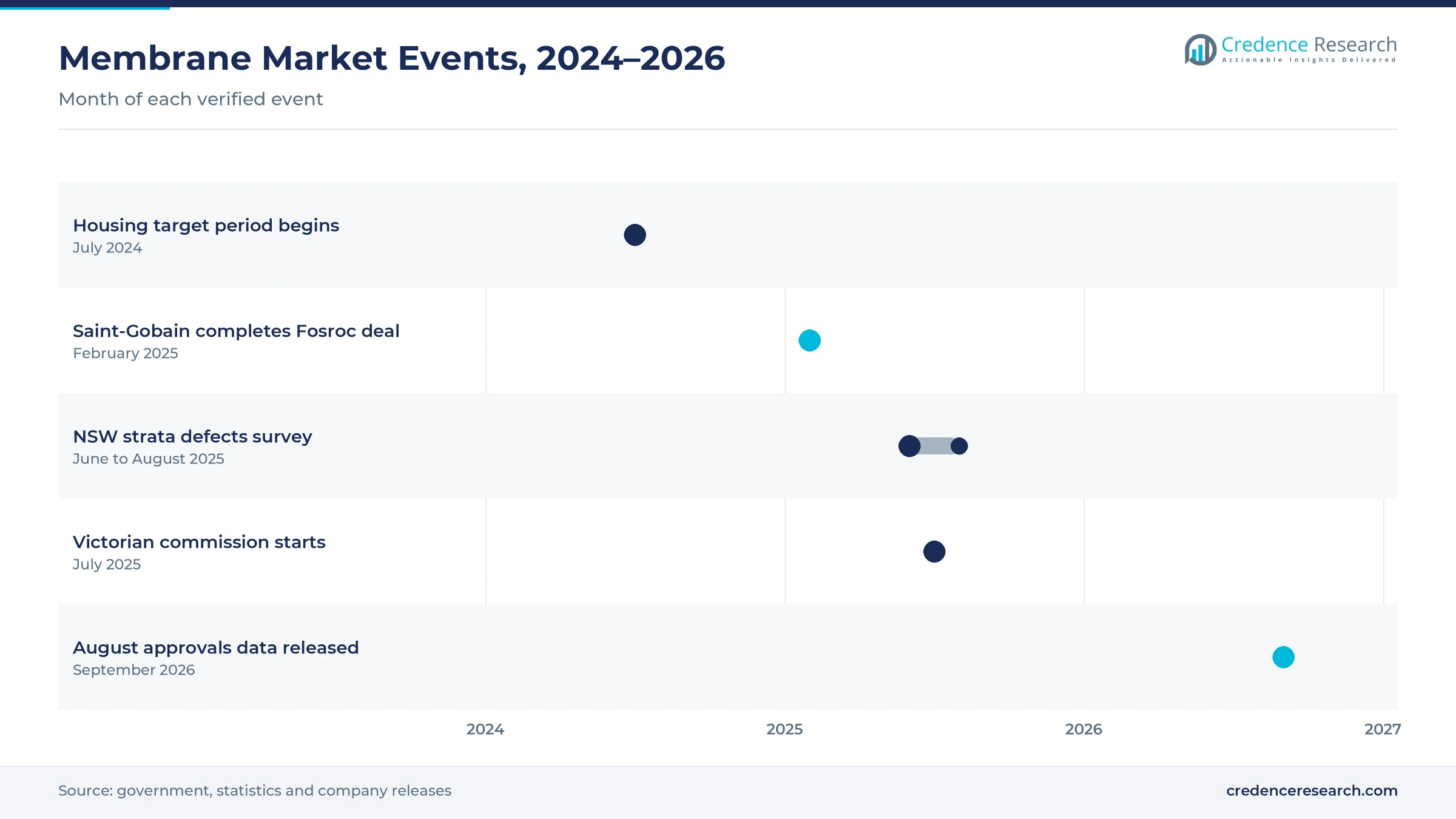Click the 'Credence Research' brand name
Viewport: 1456px width, 819px height.
1309,44
